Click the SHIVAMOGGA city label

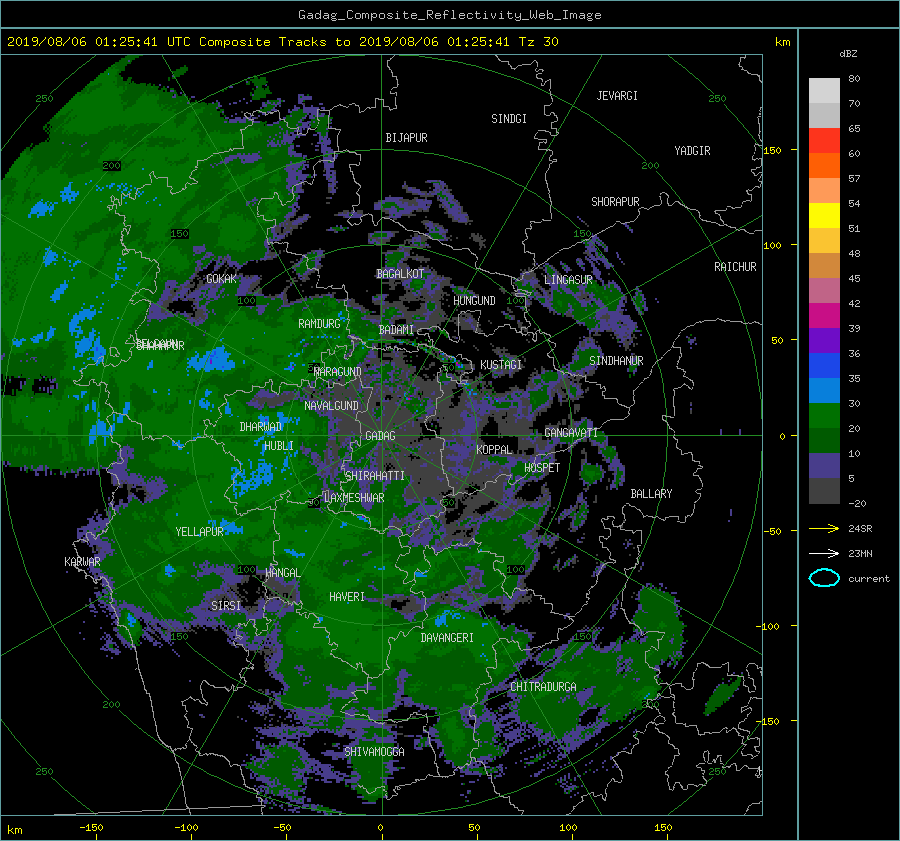coord(374,752)
